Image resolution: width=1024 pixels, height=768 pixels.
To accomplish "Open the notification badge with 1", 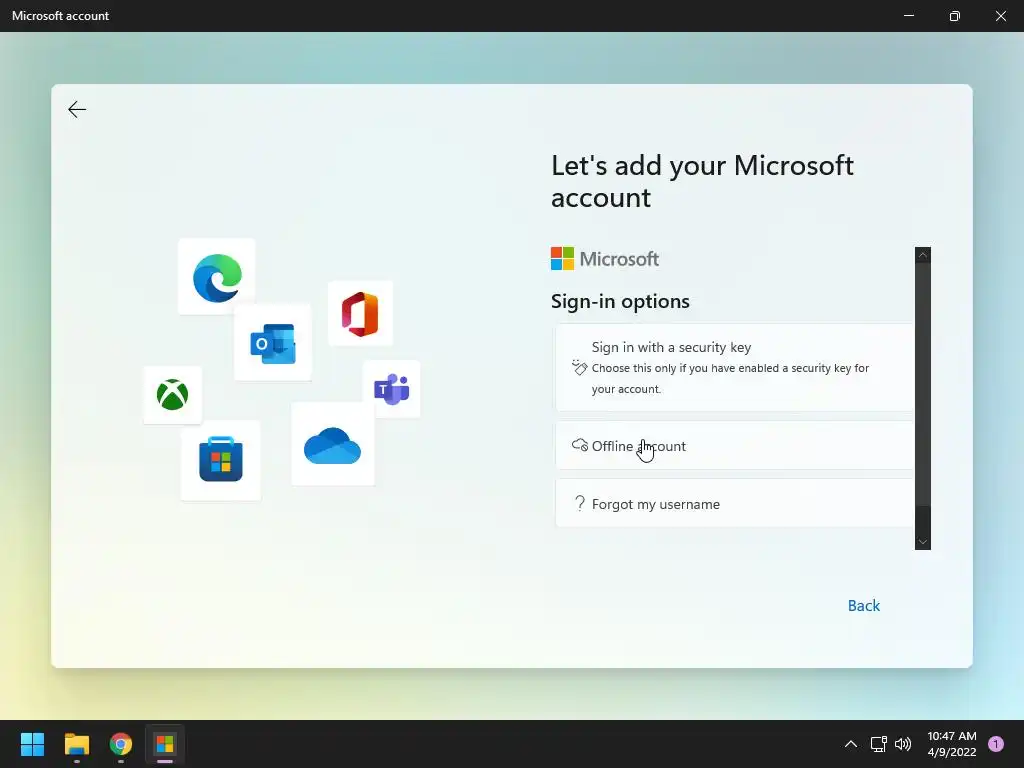I will (x=996, y=744).
